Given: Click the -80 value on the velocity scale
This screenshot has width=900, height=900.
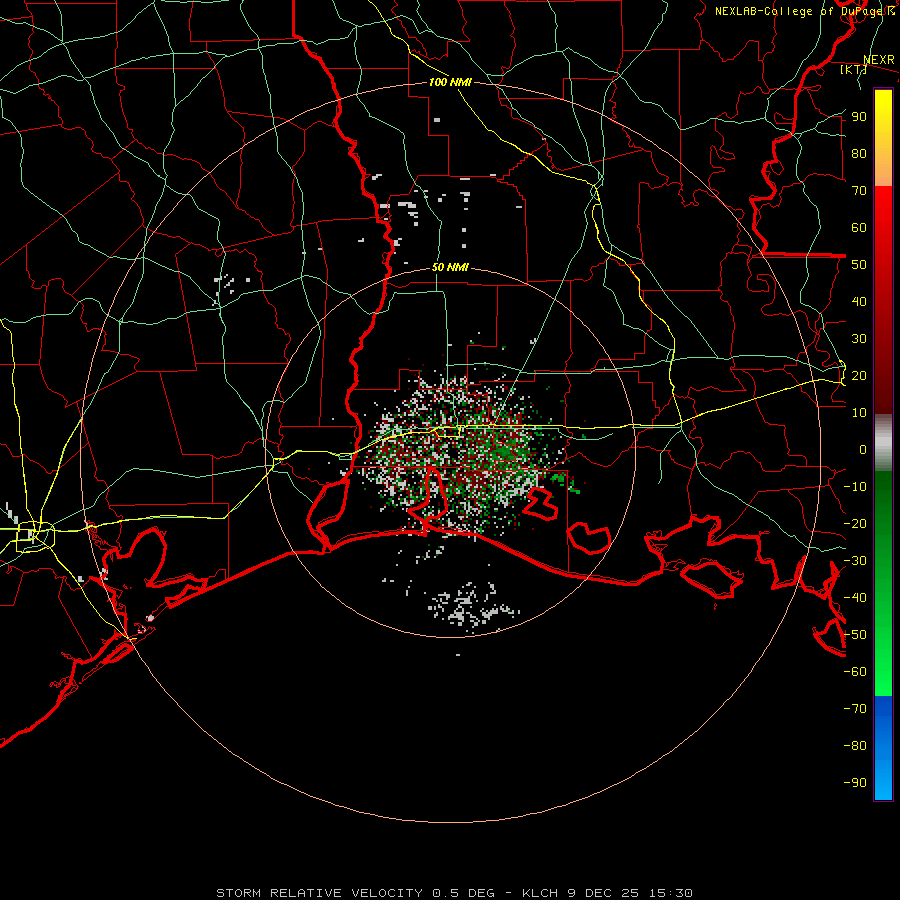Looking at the screenshot, I should pyautogui.click(x=855, y=746).
